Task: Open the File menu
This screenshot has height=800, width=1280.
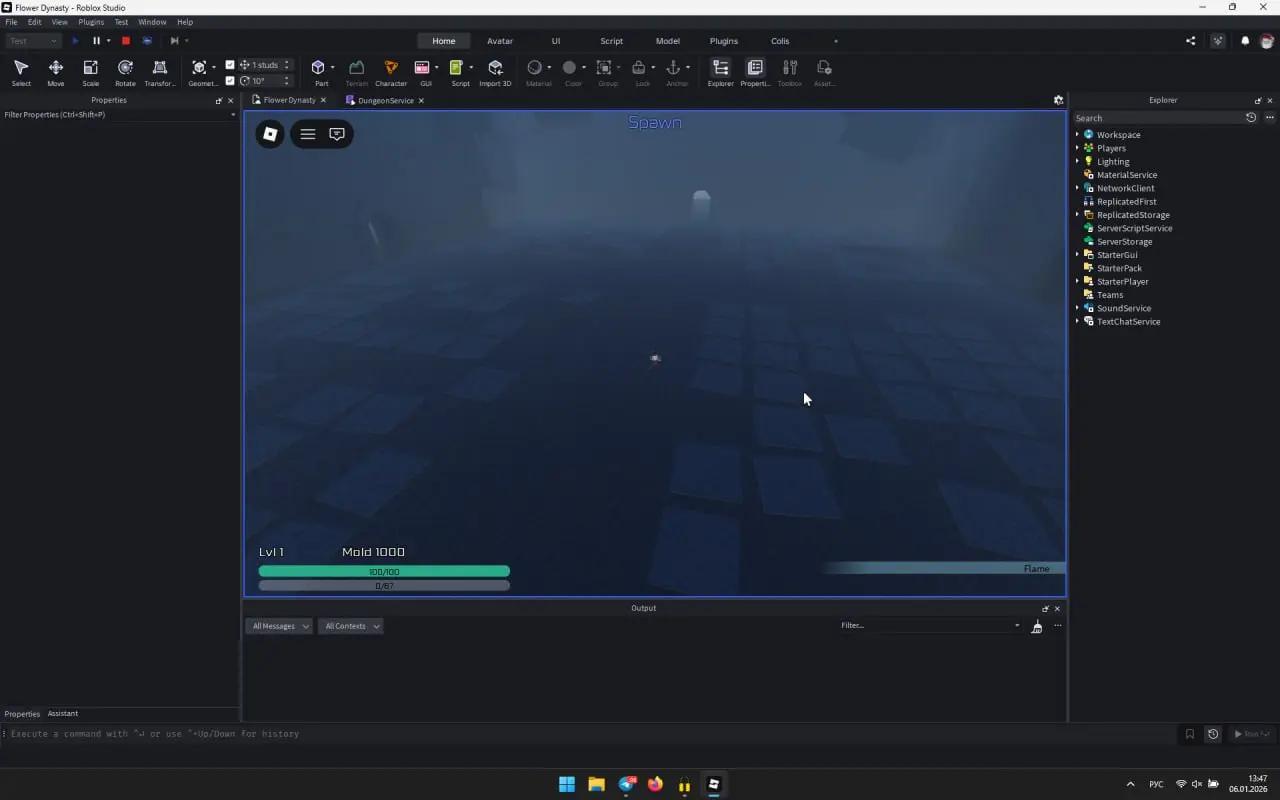Action: point(12,22)
